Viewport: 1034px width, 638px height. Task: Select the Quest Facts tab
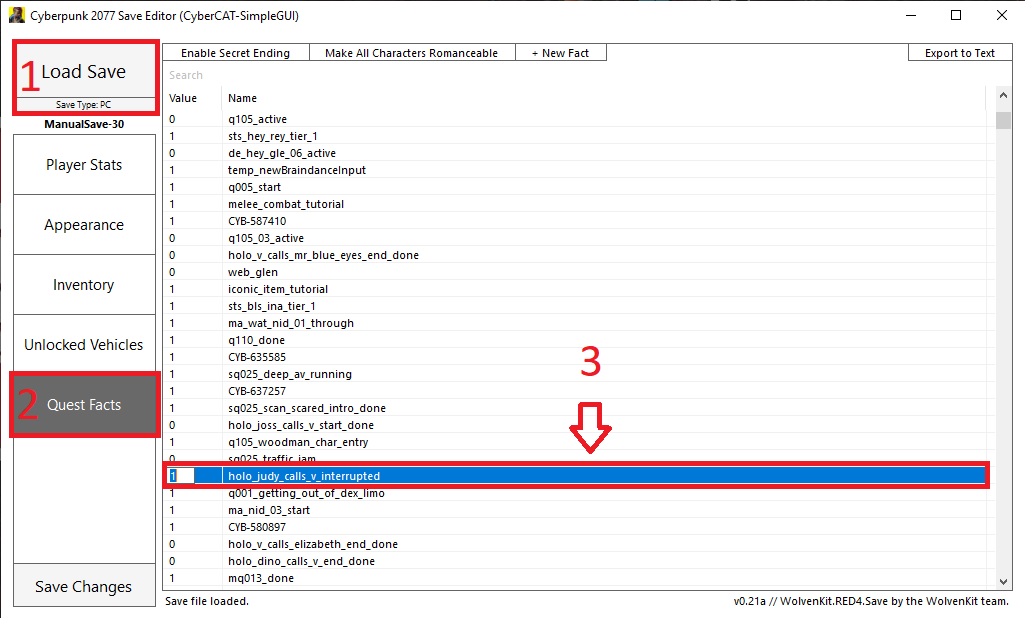84,404
